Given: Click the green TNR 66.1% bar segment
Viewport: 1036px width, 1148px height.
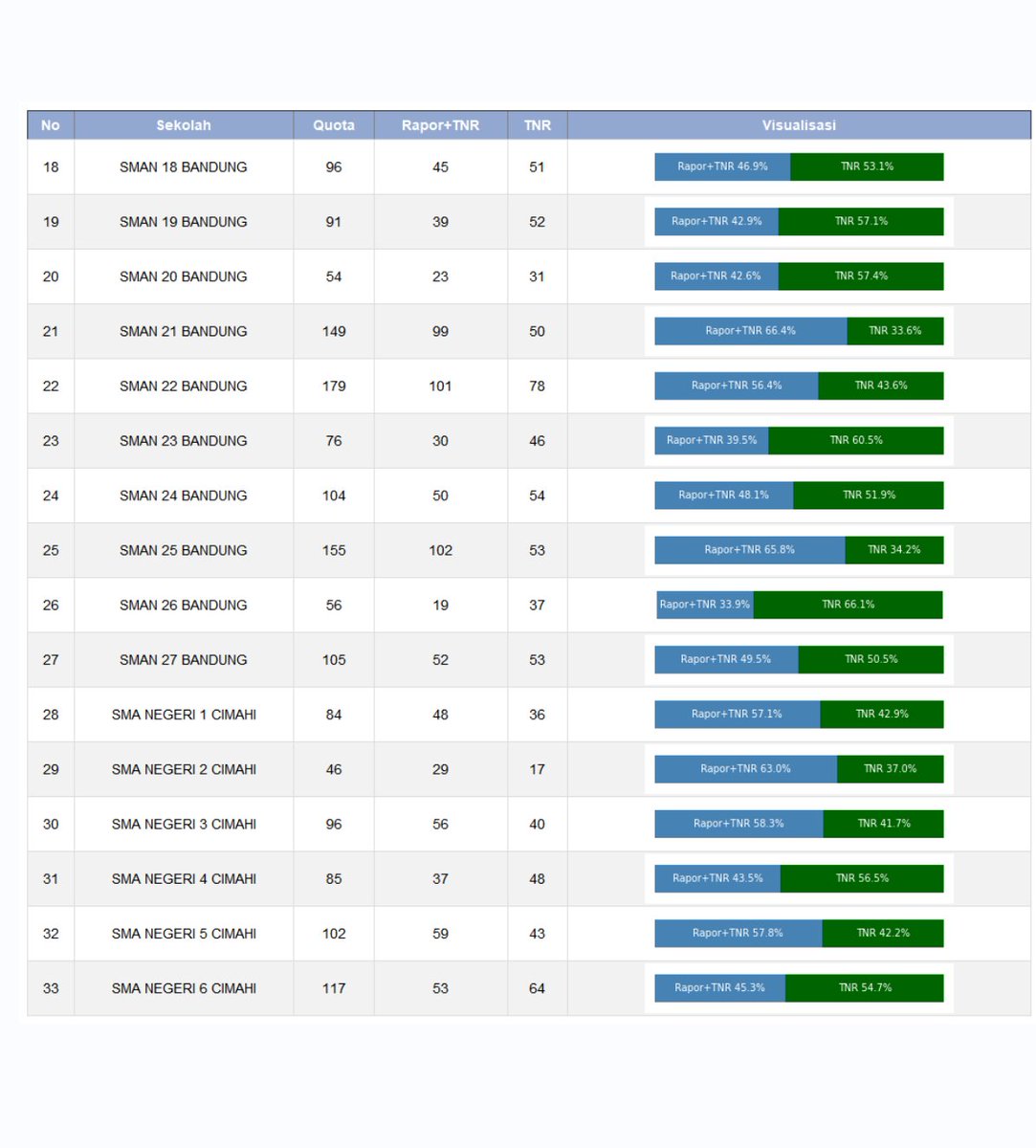Looking at the screenshot, I should click(848, 605).
